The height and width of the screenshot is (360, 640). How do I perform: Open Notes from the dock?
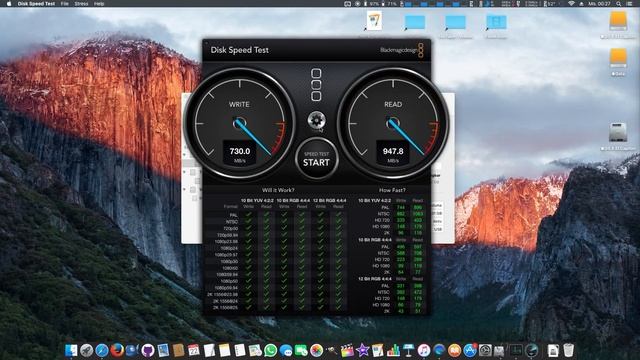(x=224, y=350)
